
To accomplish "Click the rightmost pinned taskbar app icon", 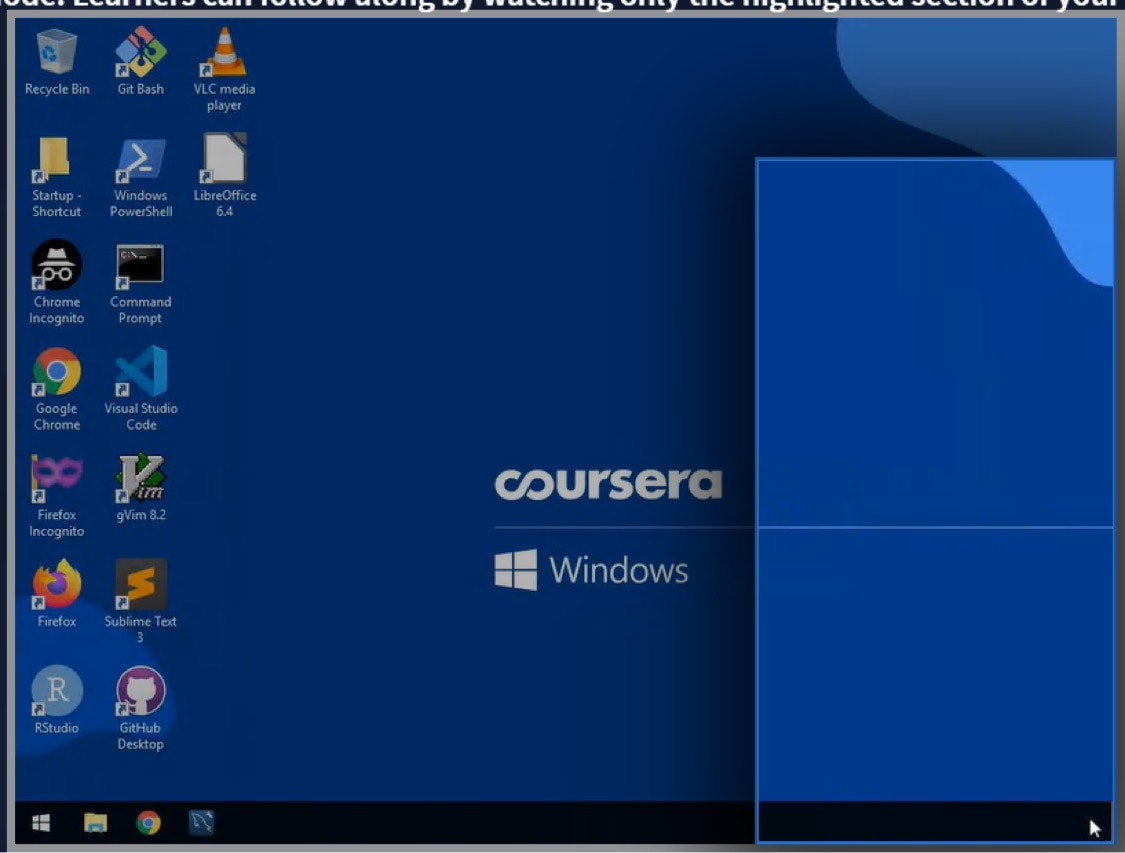I will point(202,823).
